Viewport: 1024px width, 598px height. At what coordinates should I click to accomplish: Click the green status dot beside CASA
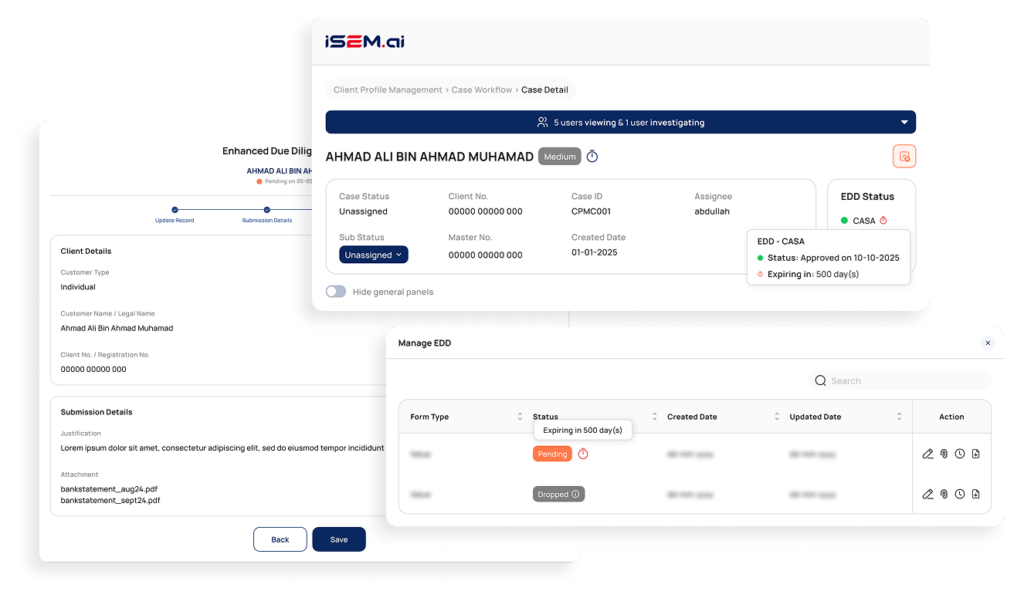tap(842, 220)
